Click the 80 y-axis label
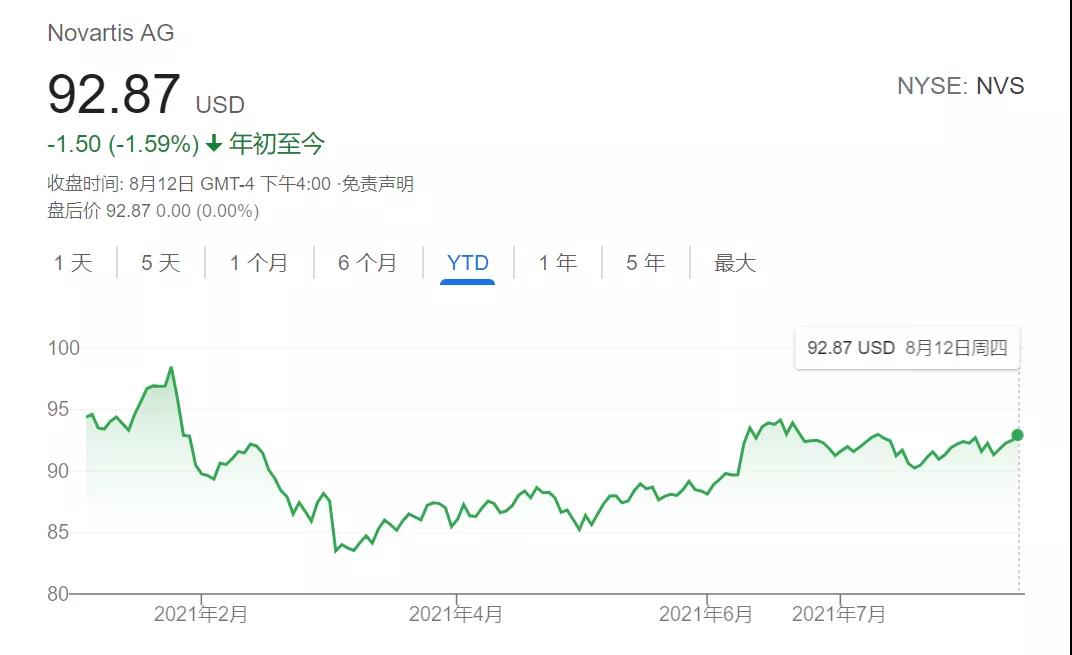 58,593
